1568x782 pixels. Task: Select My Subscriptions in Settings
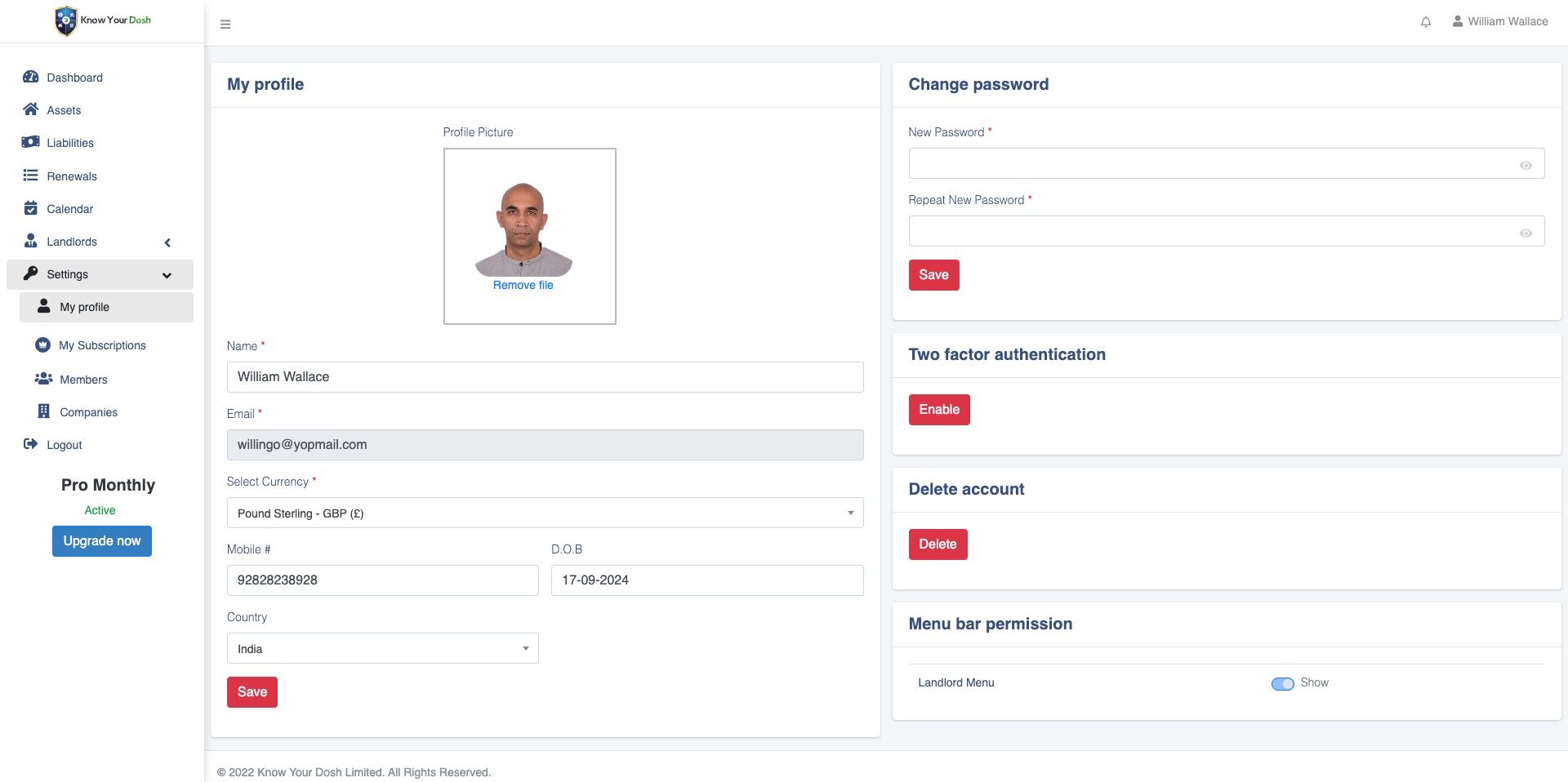pos(102,345)
